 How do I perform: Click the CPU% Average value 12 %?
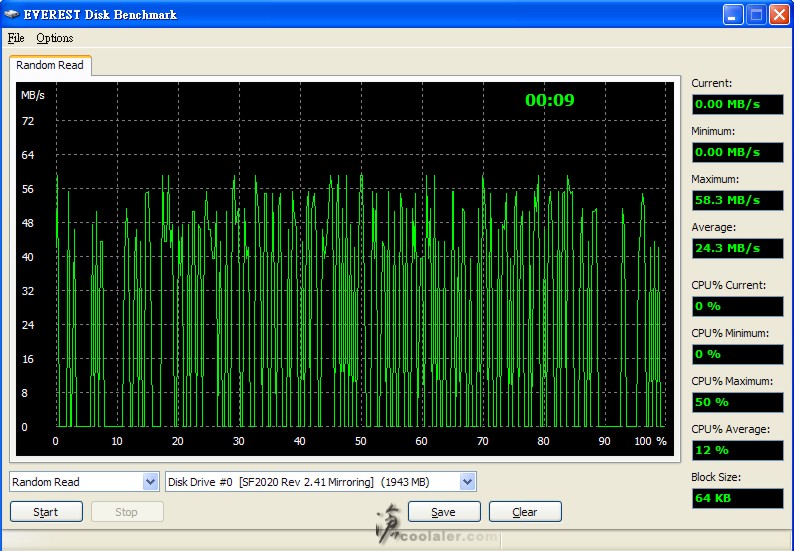(737, 450)
